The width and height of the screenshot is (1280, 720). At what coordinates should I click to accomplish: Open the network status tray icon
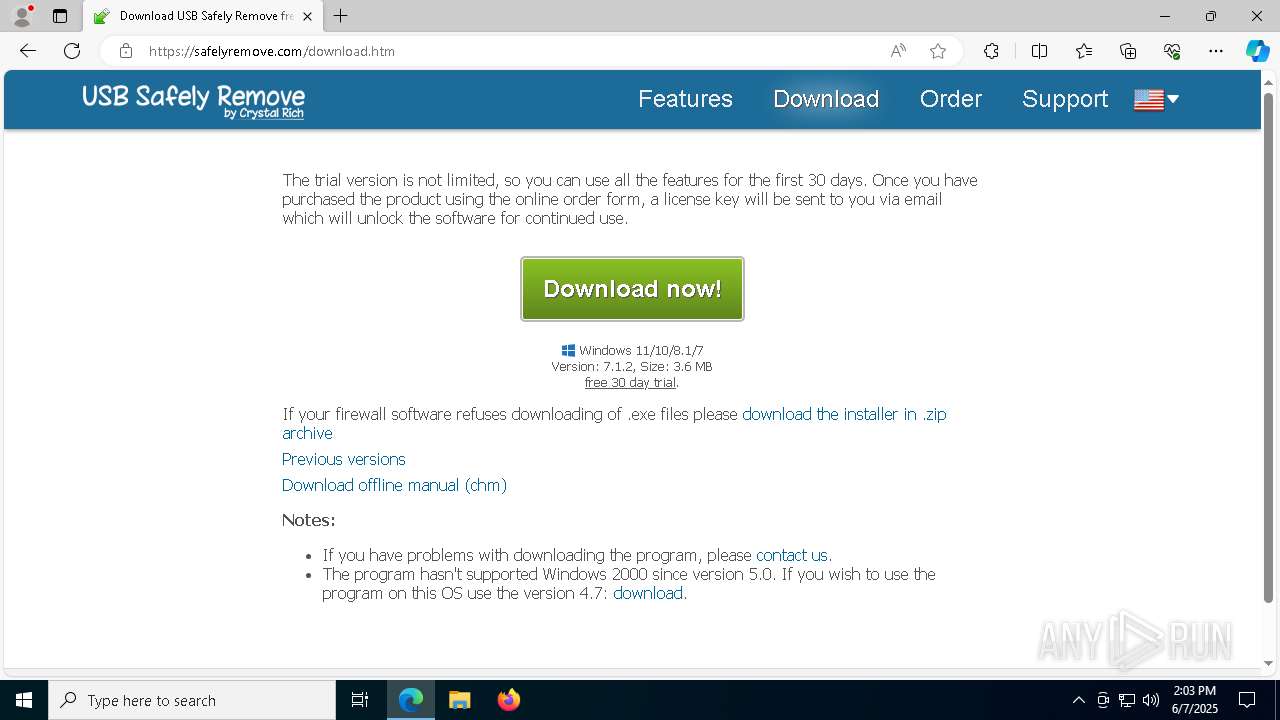(x=1127, y=700)
